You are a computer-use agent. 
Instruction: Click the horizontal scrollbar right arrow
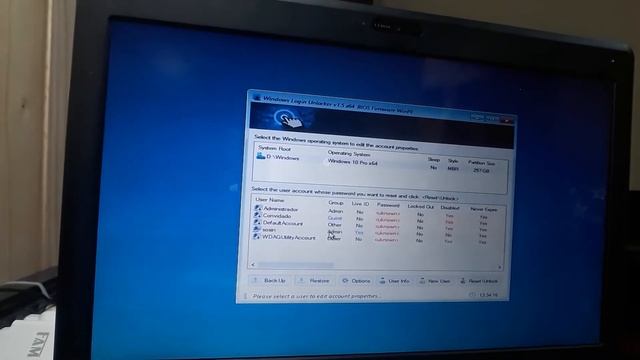(499, 267)
